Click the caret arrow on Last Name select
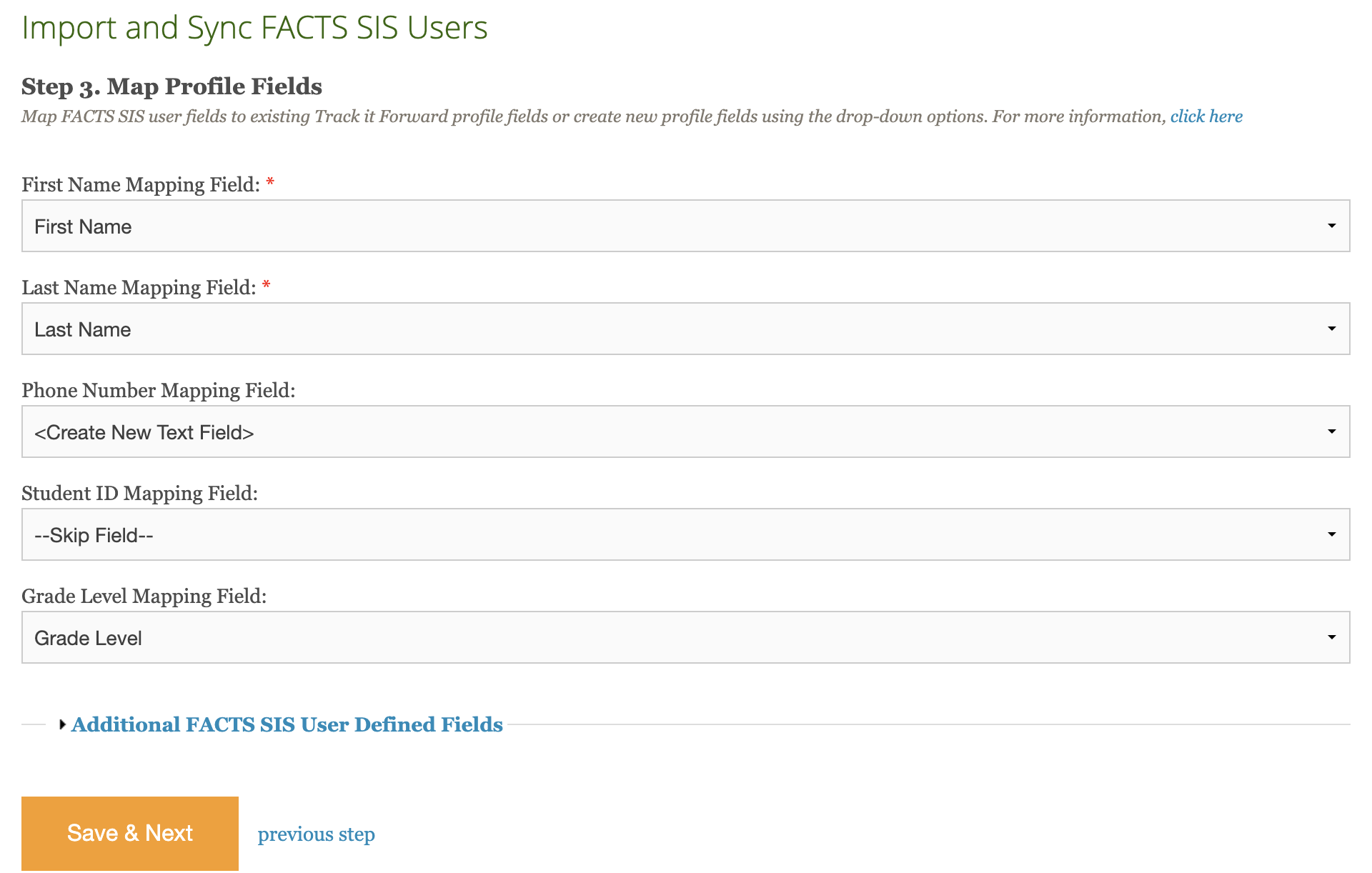Image resolution: width=1372 pixels, height=873 pixels. tap(1331, 329)
